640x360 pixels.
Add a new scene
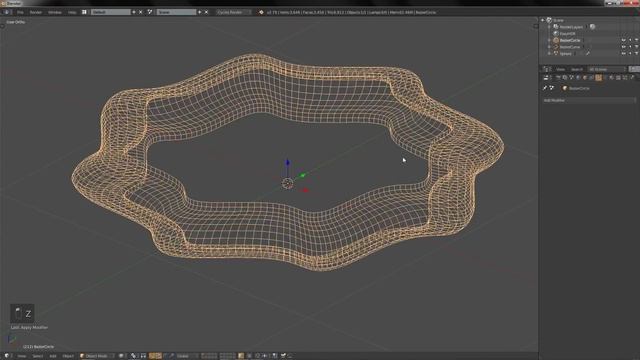point(200,12)
